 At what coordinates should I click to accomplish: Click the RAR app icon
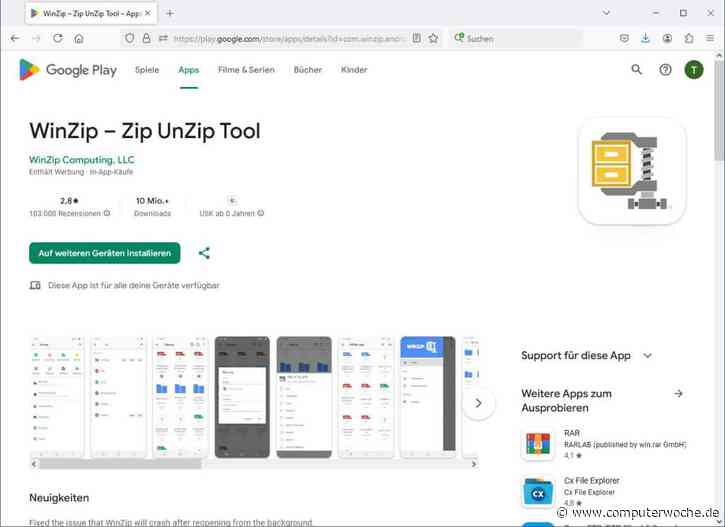click(x=538, y=445)
